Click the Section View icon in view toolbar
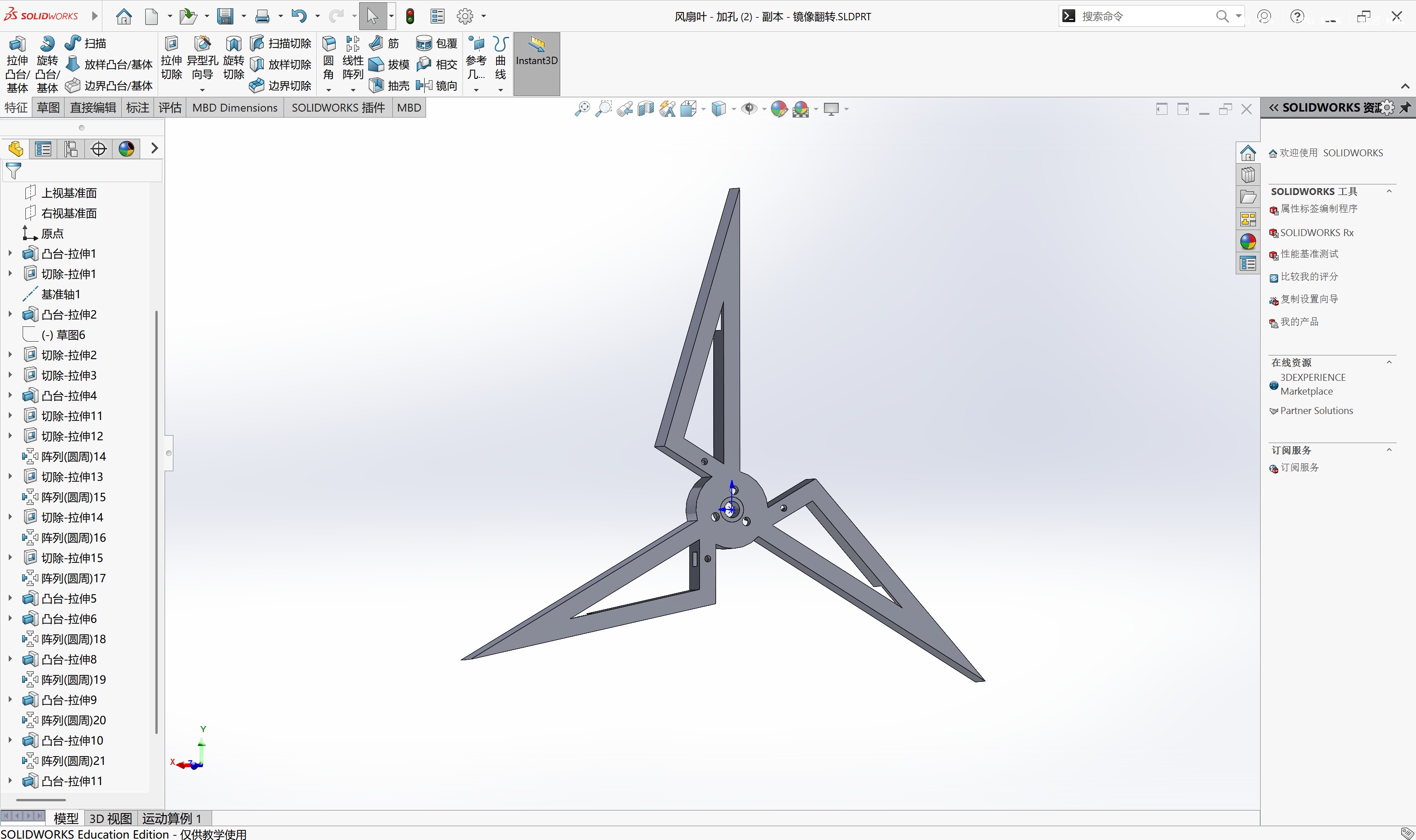Screen dimensions: 1416x840 tap(646, 109)
